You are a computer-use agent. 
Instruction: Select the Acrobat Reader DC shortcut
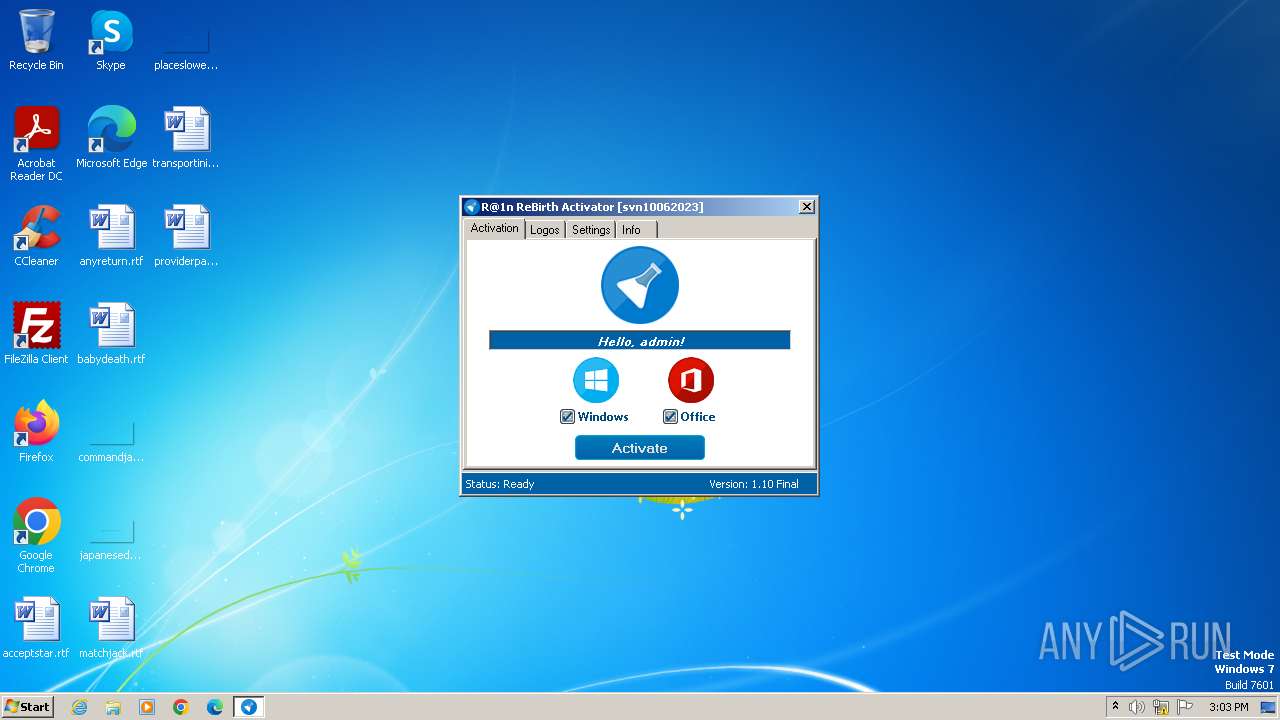(36, 145)
